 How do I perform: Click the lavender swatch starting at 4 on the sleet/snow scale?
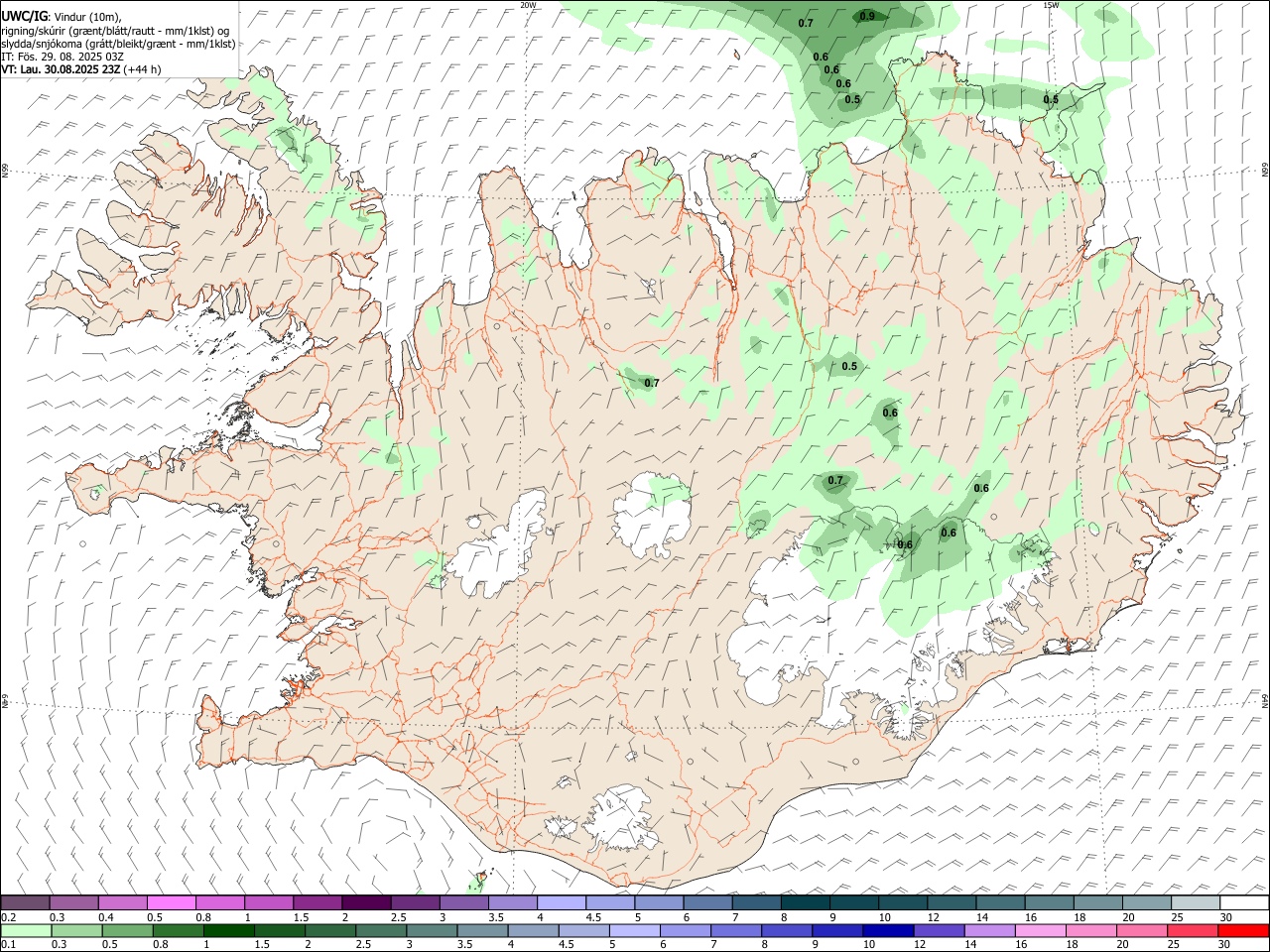pos(561,902)
